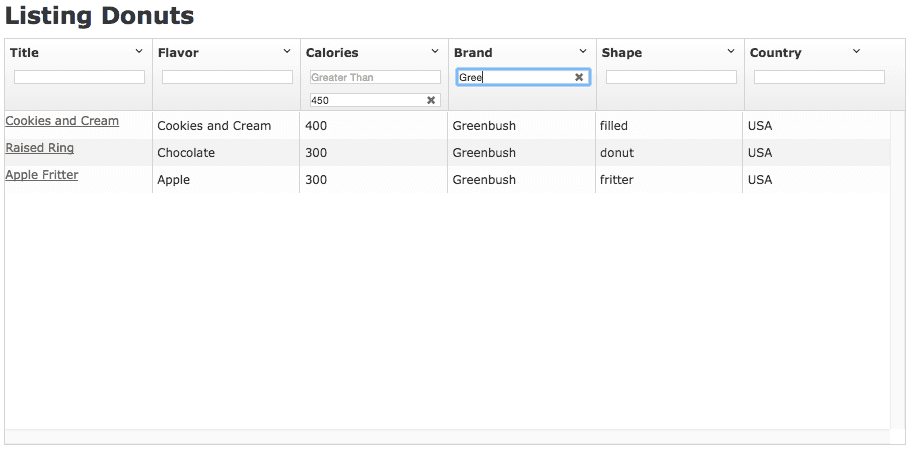Clear the 450 calories filter with X icon
The width and height of the screenshot is (912, 455).
click(x=431, y=100)
